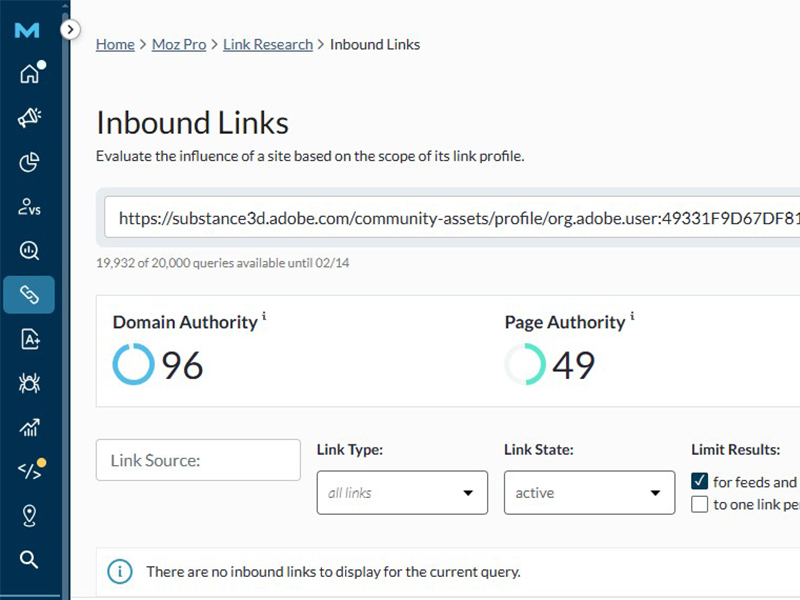Image resolution: width=800 pixels, height=600 pixels.
Task: Click the Domain Authority info icon
Action: (x=264, y=316)
